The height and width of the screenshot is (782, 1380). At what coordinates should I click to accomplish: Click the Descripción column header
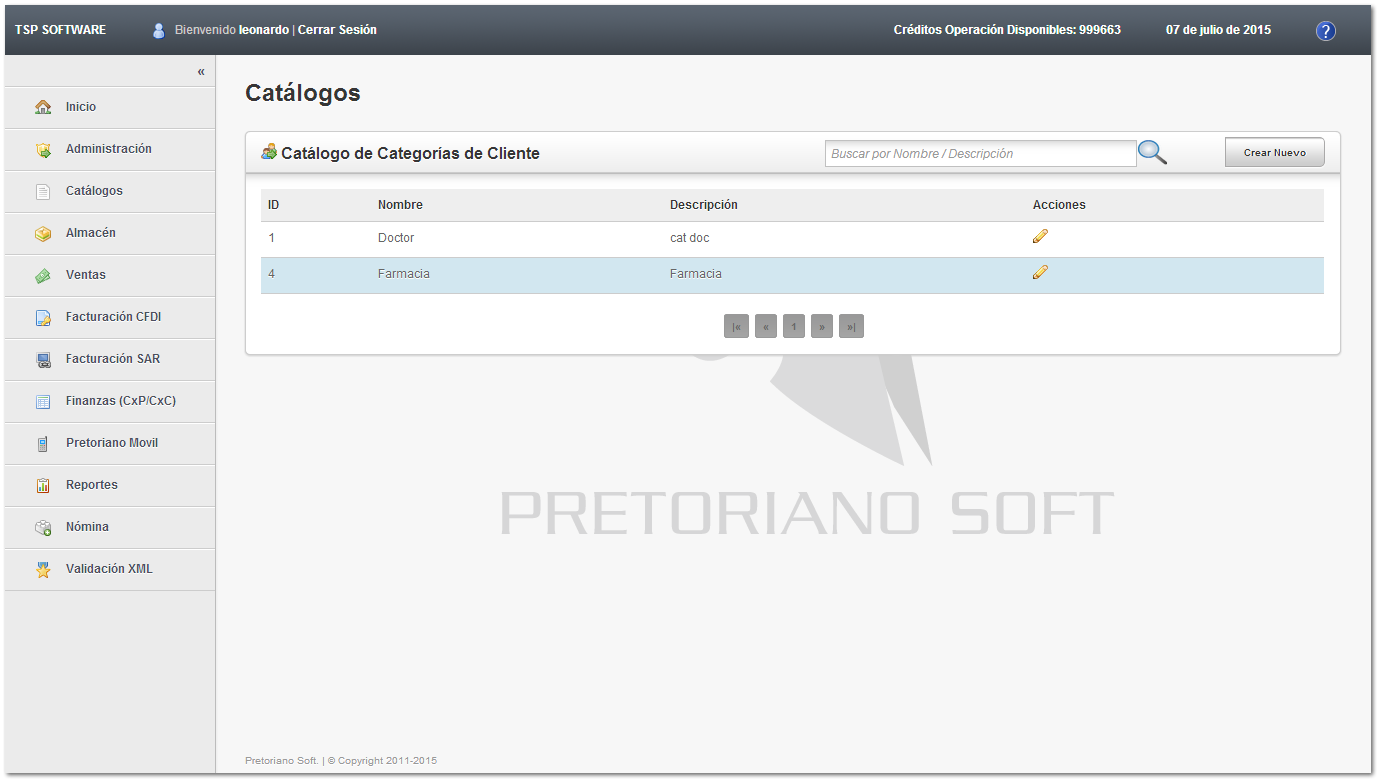pos(704,205)
